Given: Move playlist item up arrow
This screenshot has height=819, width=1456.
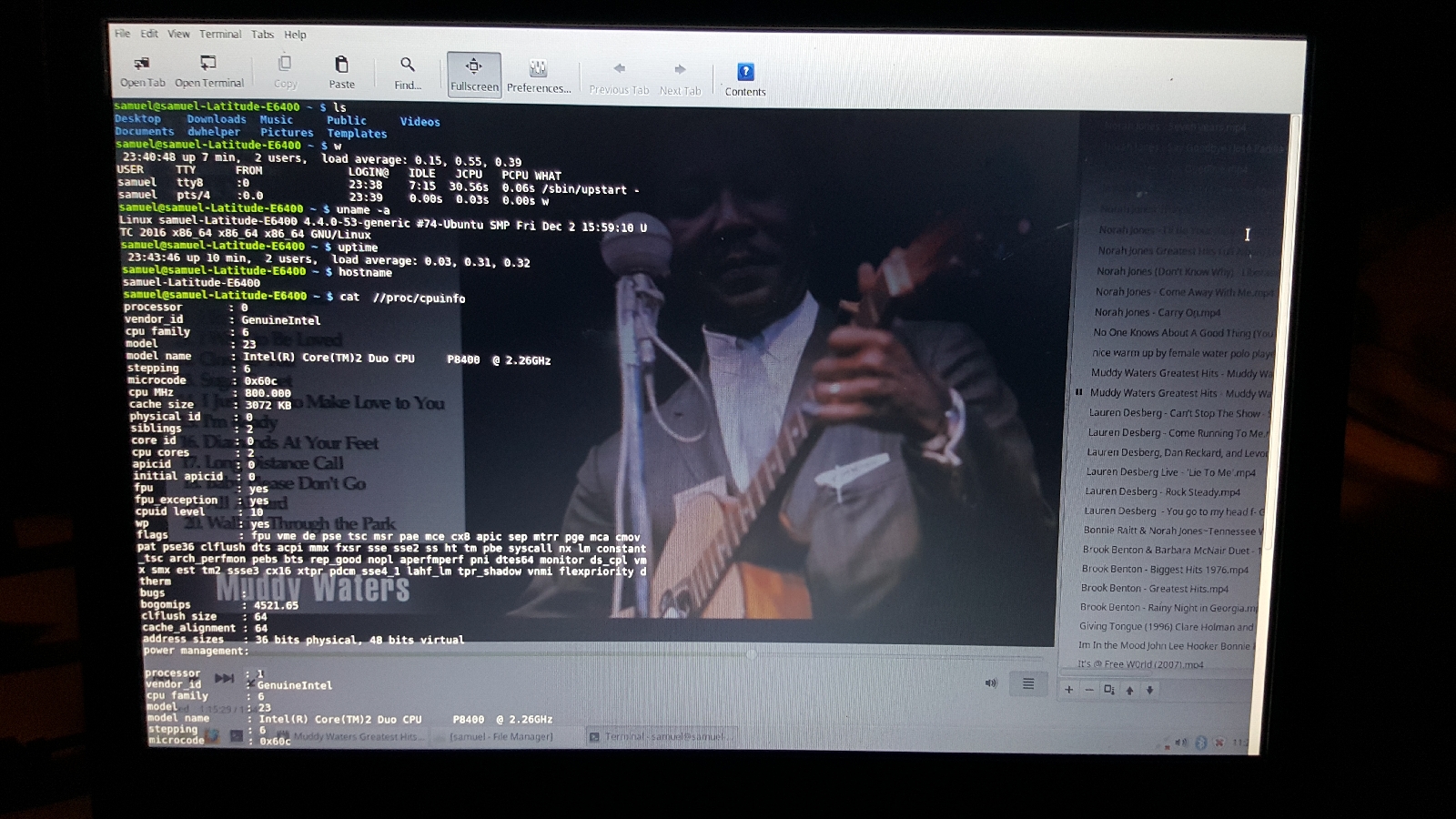Looking at the screenshot, I should (1129, 690).
